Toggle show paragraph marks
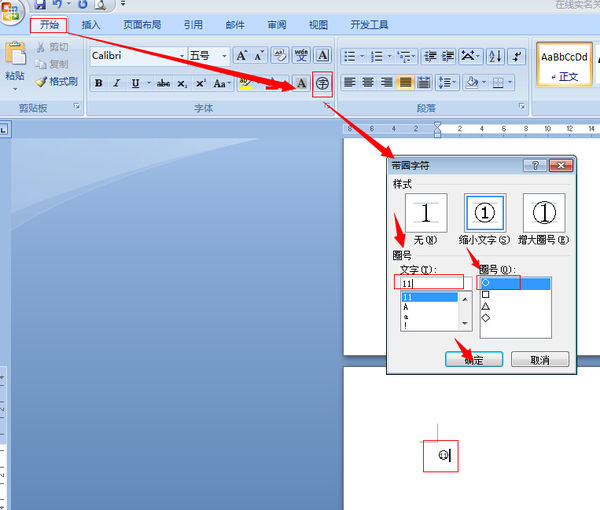The image size is (600, 510). [517, 57]
